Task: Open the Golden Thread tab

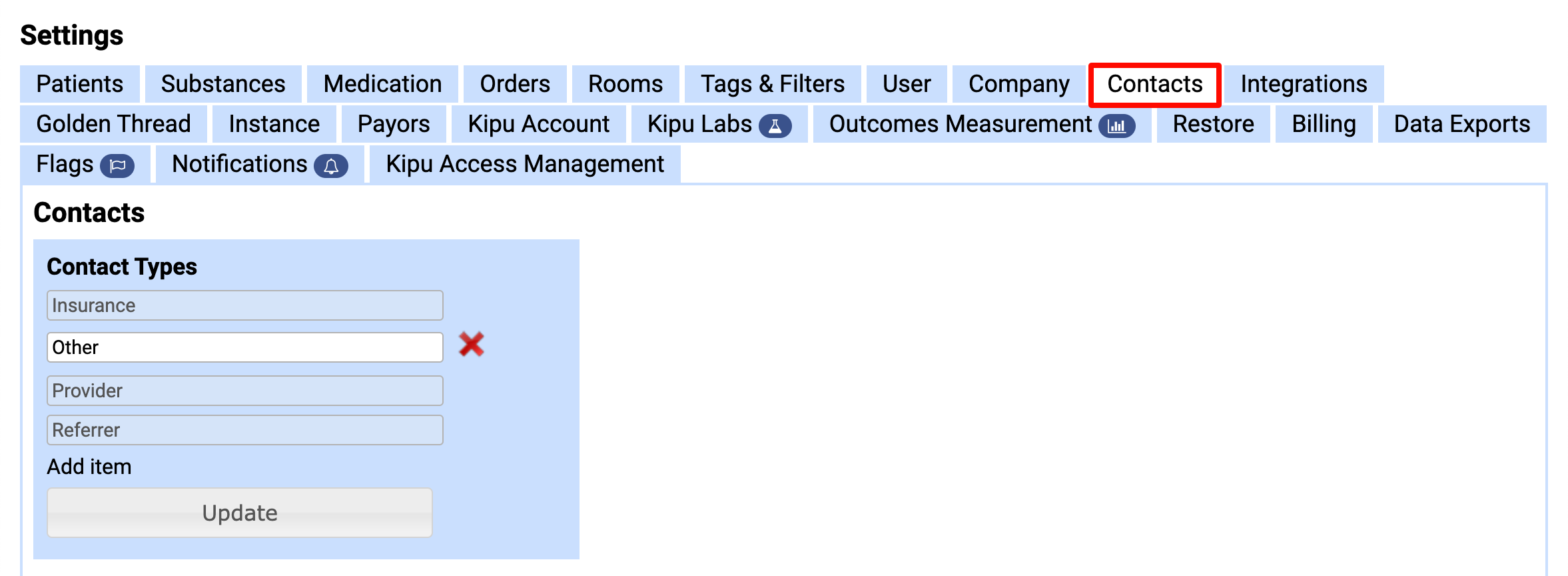Action: (113, 124)
